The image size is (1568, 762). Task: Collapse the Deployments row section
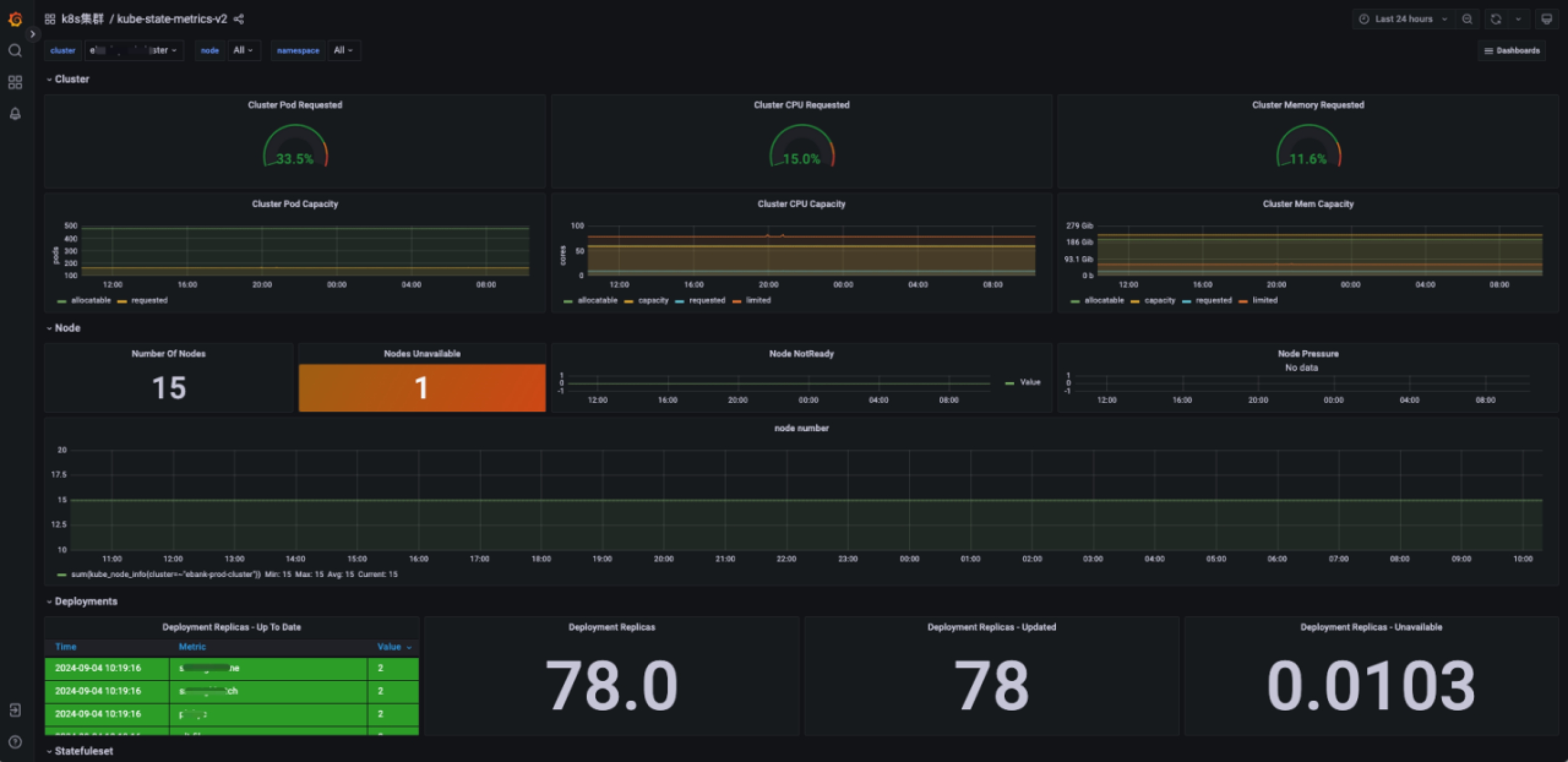pos(86,602)
